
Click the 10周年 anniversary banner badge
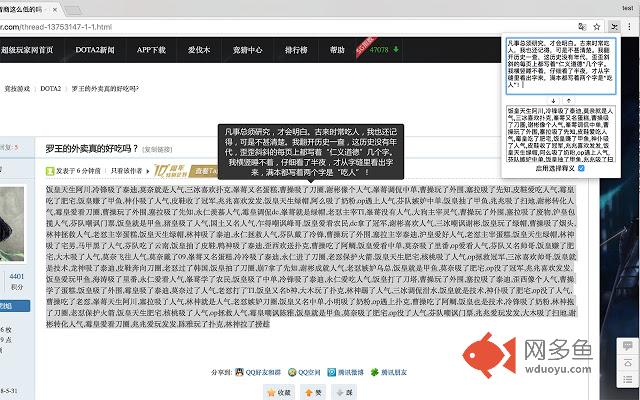(171, 171)
